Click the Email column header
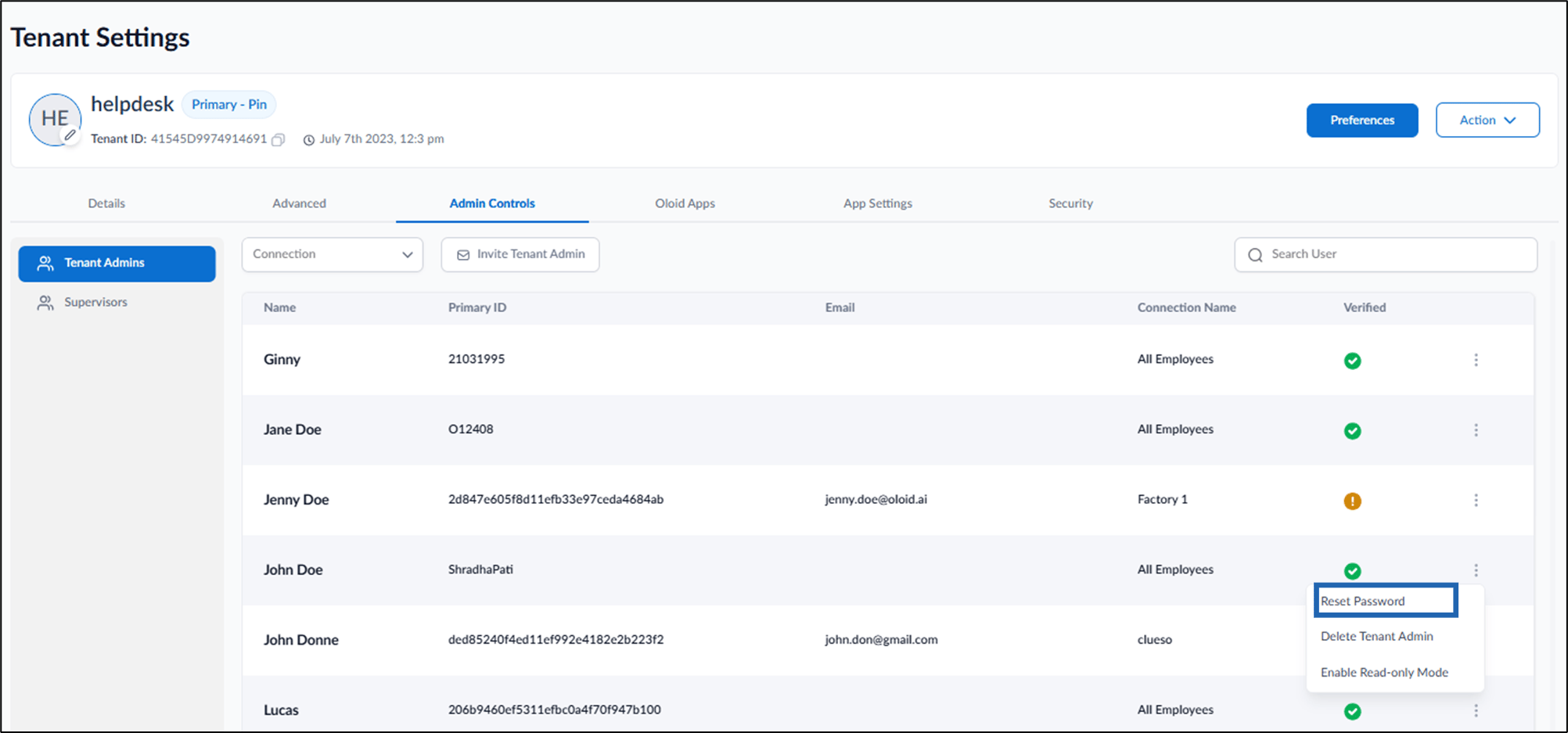The height and width of the screenshot is (733, 1568). 840,307
